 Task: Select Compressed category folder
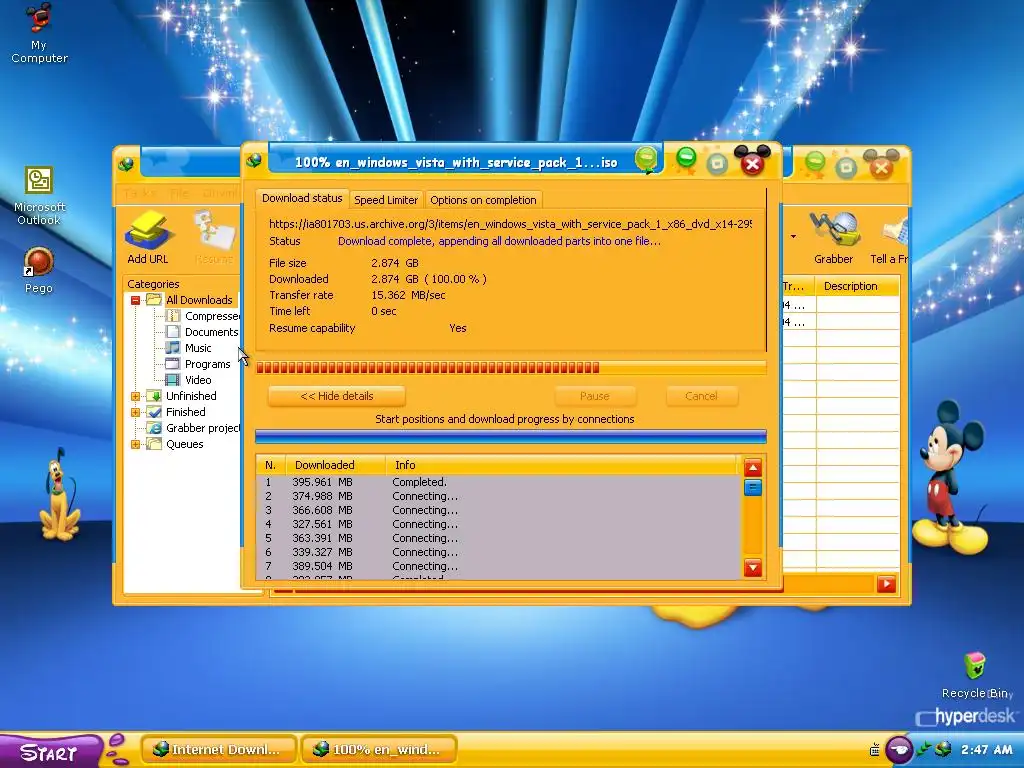coord(204,316)
